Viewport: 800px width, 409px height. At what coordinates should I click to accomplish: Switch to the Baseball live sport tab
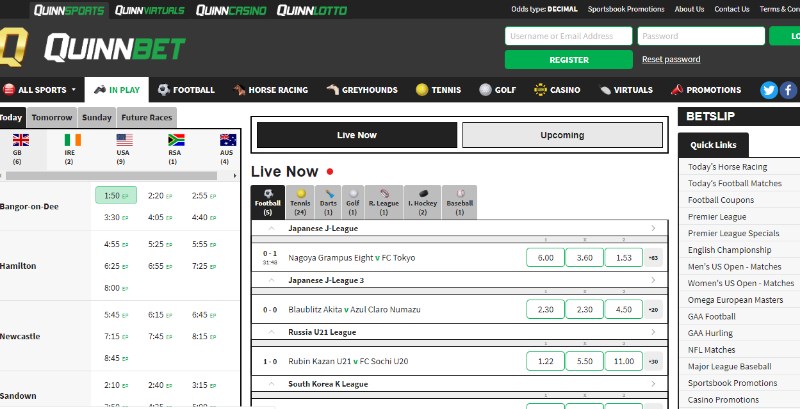click(x=460, y=202)
